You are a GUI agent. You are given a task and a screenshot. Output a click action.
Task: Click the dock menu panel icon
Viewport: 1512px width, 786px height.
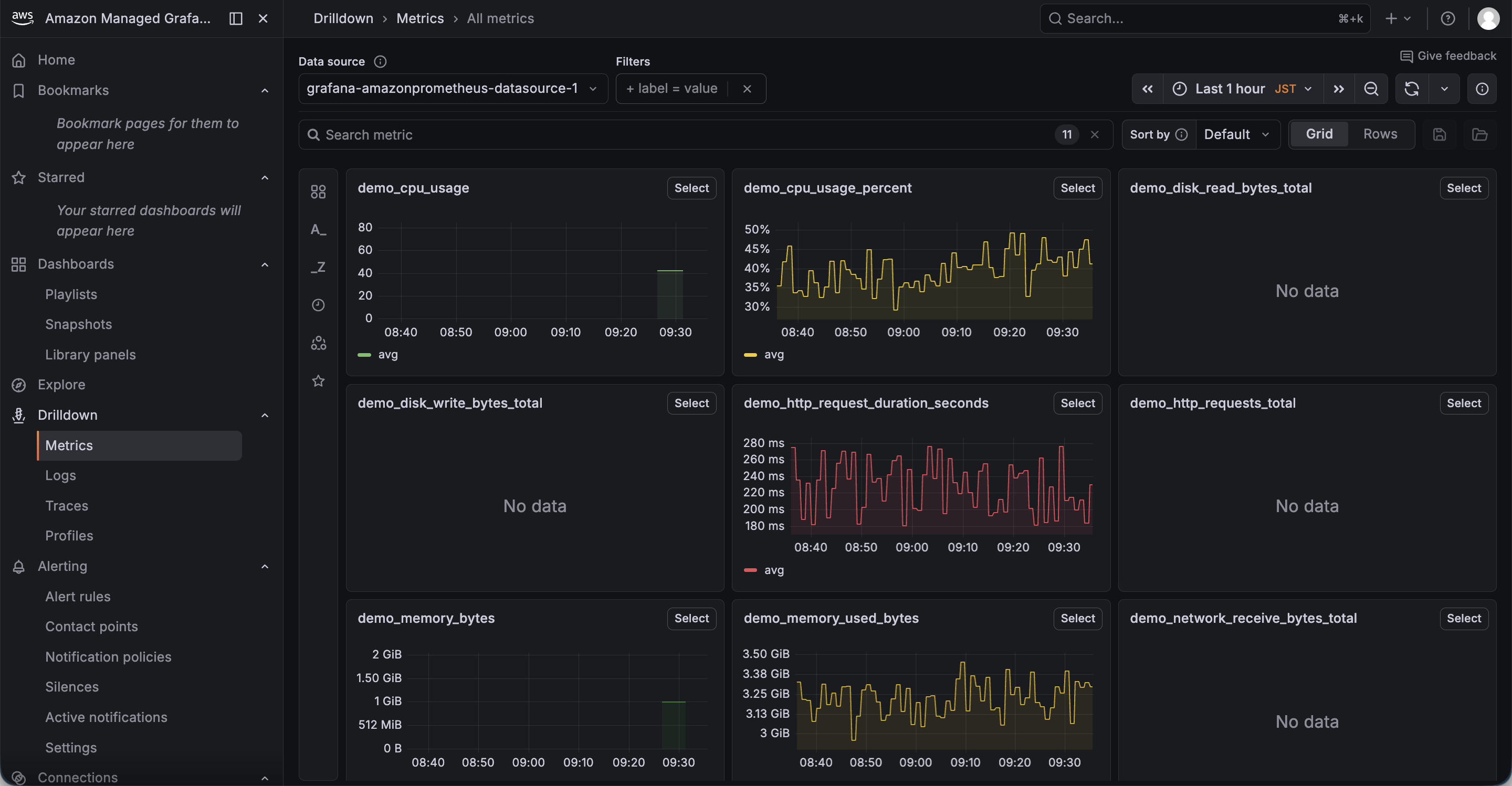[236, 19]
